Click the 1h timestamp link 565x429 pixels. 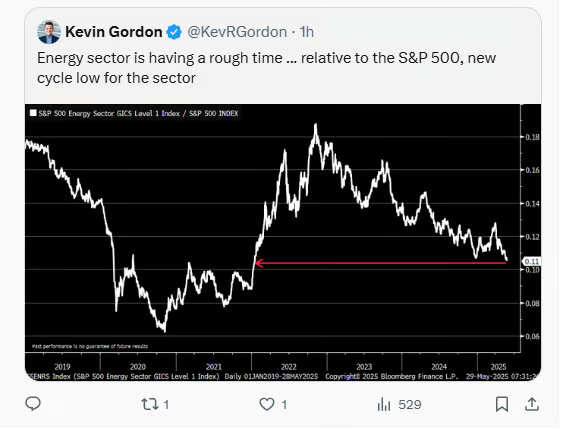coord(307,32)
